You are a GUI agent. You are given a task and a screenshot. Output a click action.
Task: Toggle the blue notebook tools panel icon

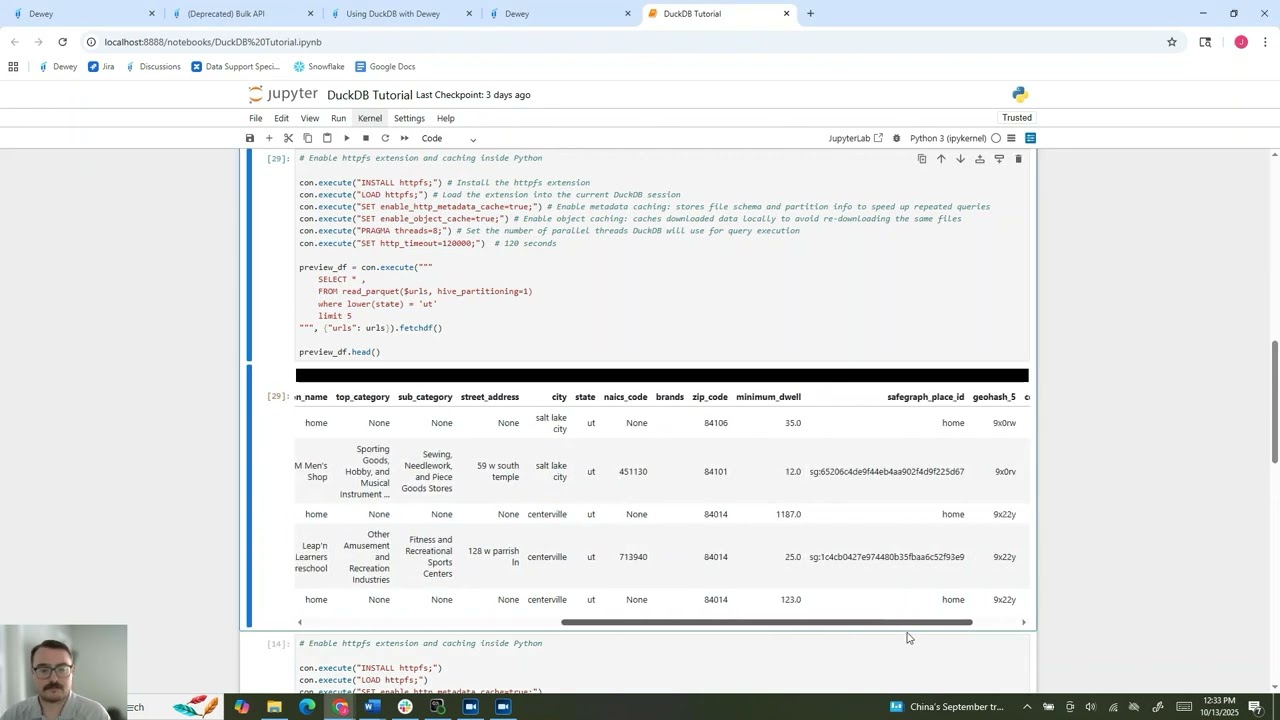pos(1030,138)
